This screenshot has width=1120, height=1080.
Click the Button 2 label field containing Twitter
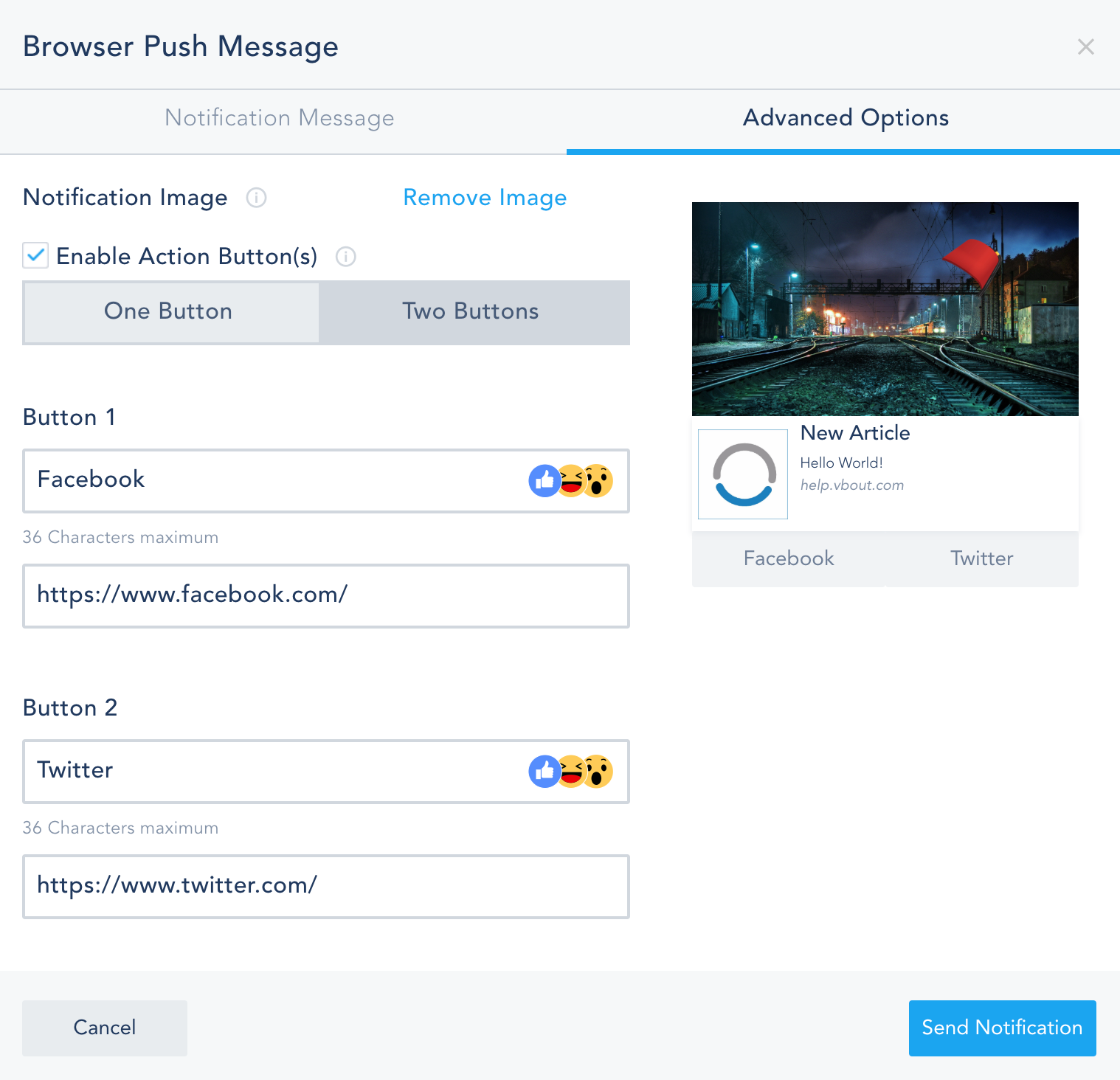tap(326, 772)
